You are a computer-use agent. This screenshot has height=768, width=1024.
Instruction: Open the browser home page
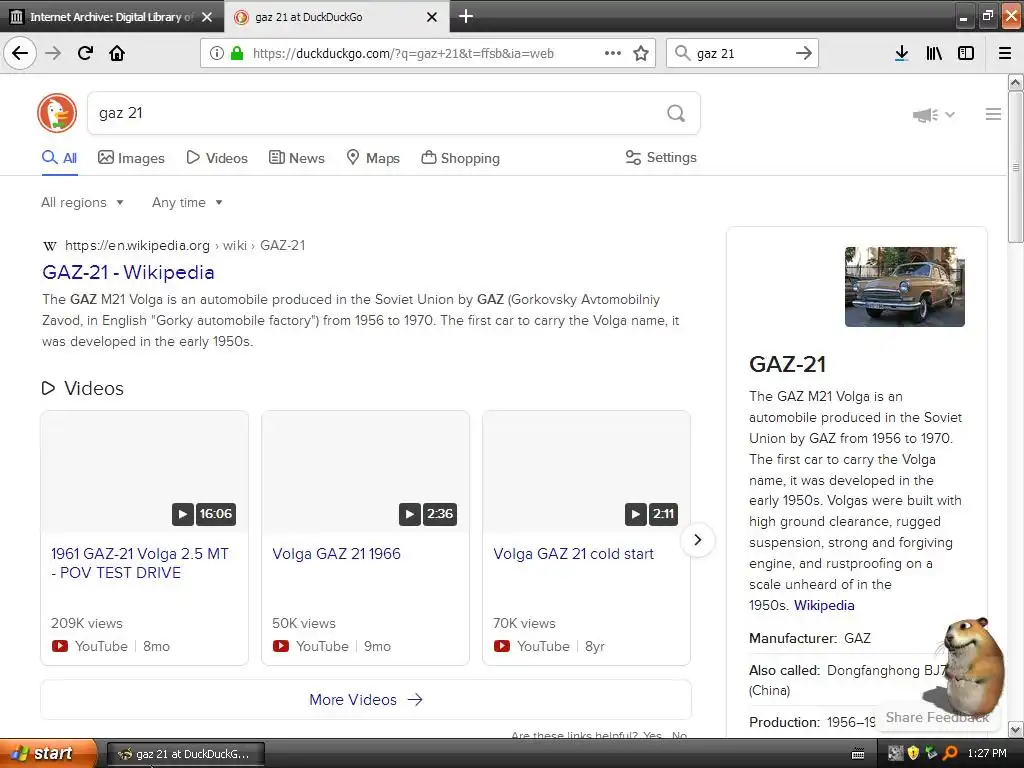[x=117, y=53]
